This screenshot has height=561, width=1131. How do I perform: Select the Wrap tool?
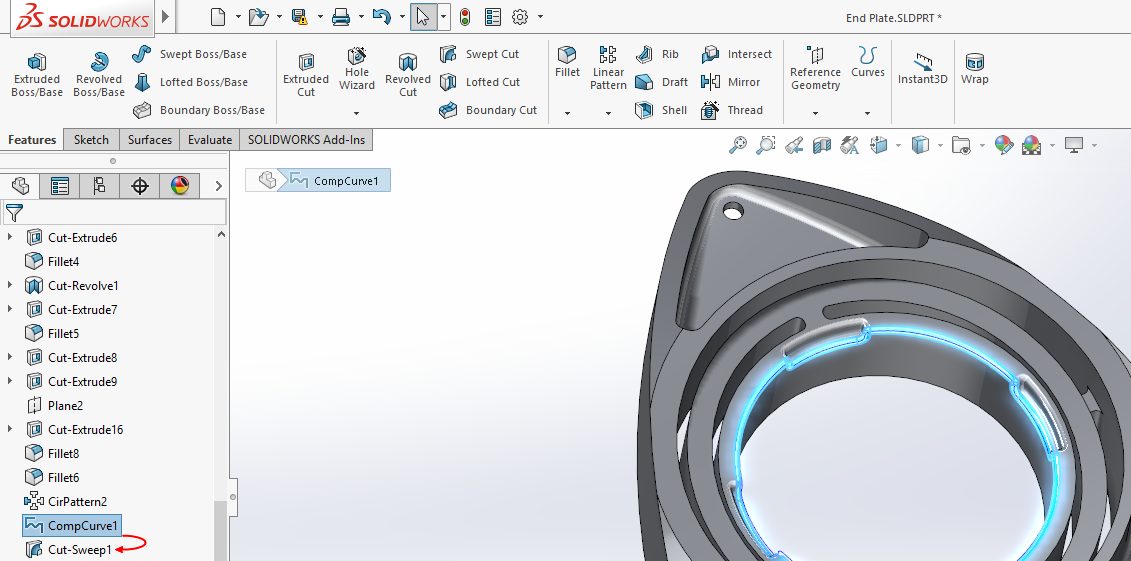point(974,69)
